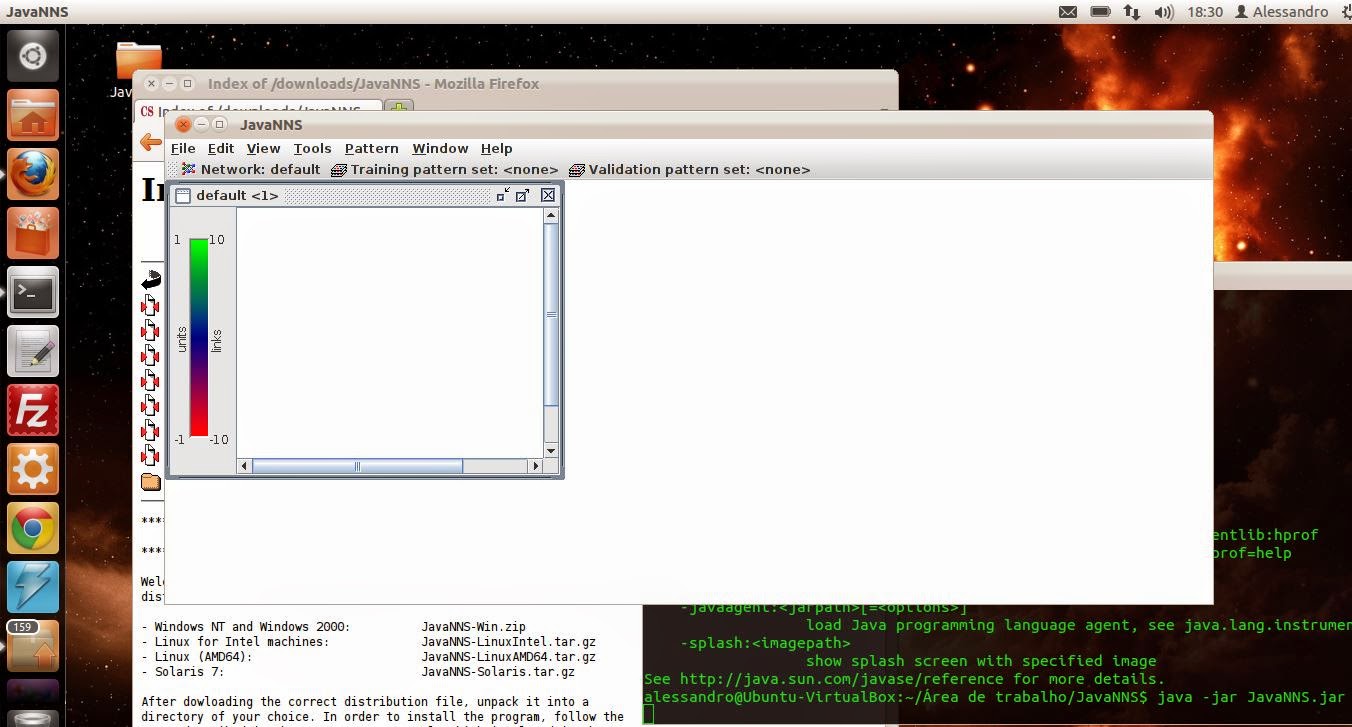This screenshot has width=1352, height=727.
Task: Click JavaNNS-Solaris.tar.gz text in Firefox
Action: (498, 672)
